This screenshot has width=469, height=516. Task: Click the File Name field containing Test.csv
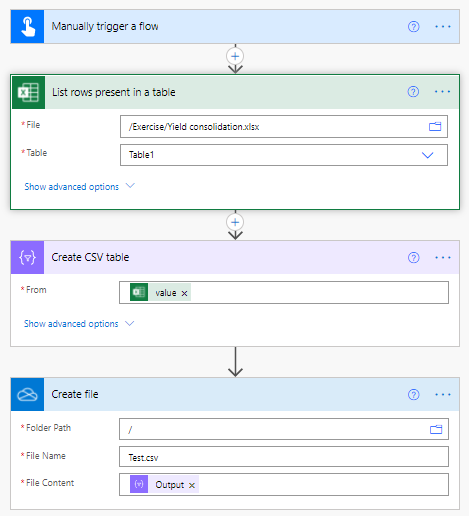[284, 457]
